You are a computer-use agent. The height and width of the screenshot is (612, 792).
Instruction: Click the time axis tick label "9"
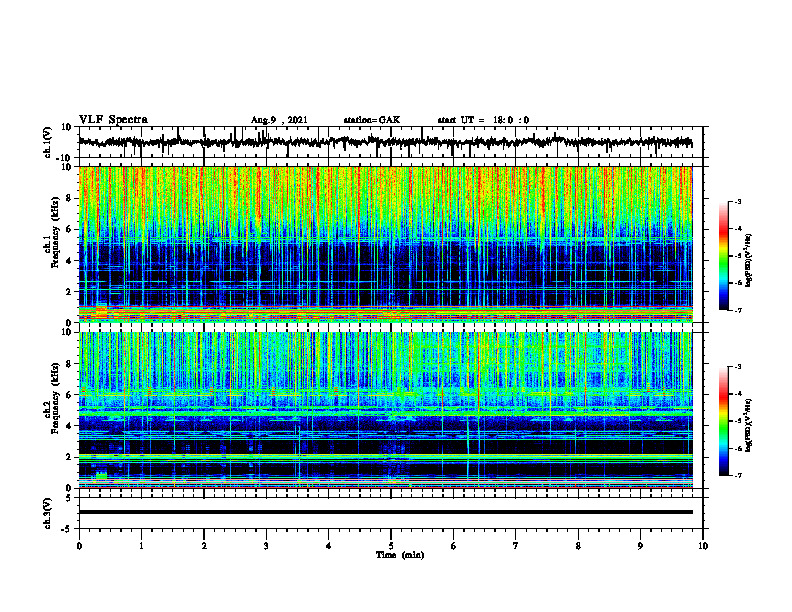640,546
